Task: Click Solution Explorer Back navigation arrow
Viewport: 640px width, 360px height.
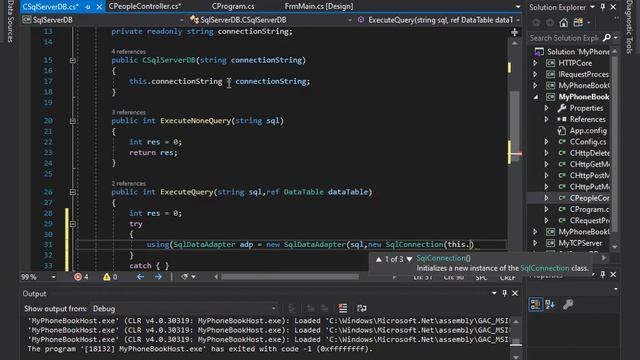Action: (x=536, y=23)
